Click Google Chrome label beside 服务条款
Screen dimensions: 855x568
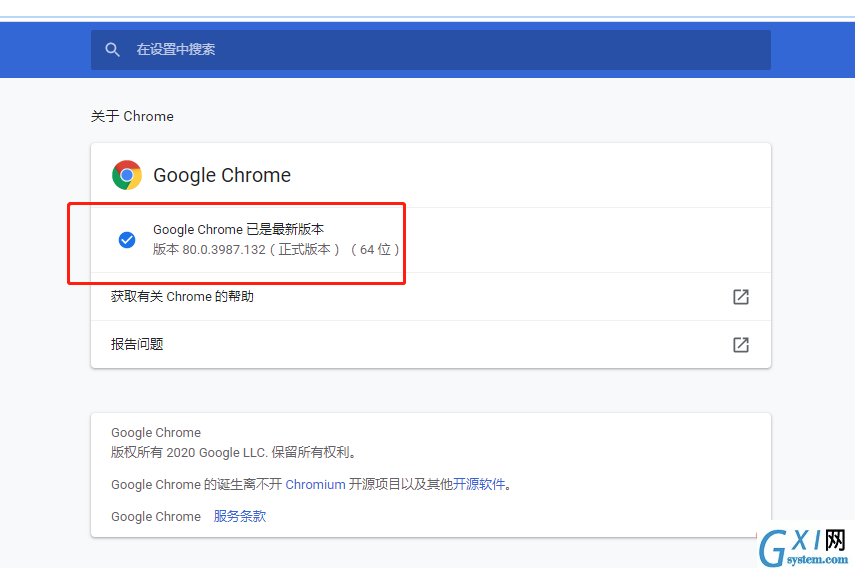point(156,516)
